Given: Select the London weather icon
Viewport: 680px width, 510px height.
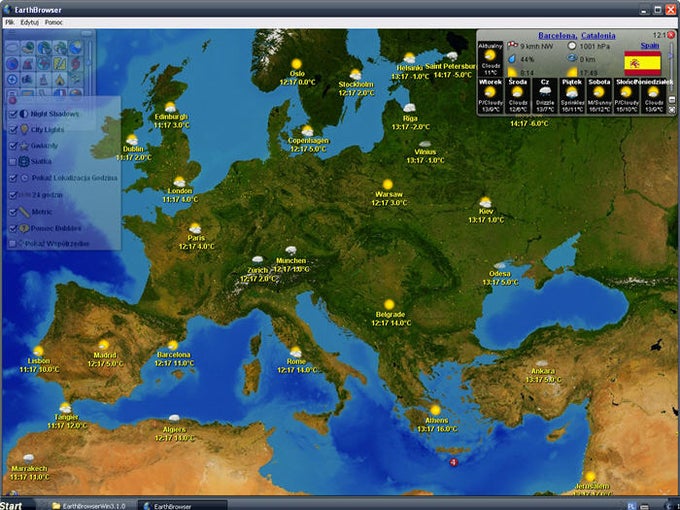Looking at the screenshot, I should coord(180,181).
